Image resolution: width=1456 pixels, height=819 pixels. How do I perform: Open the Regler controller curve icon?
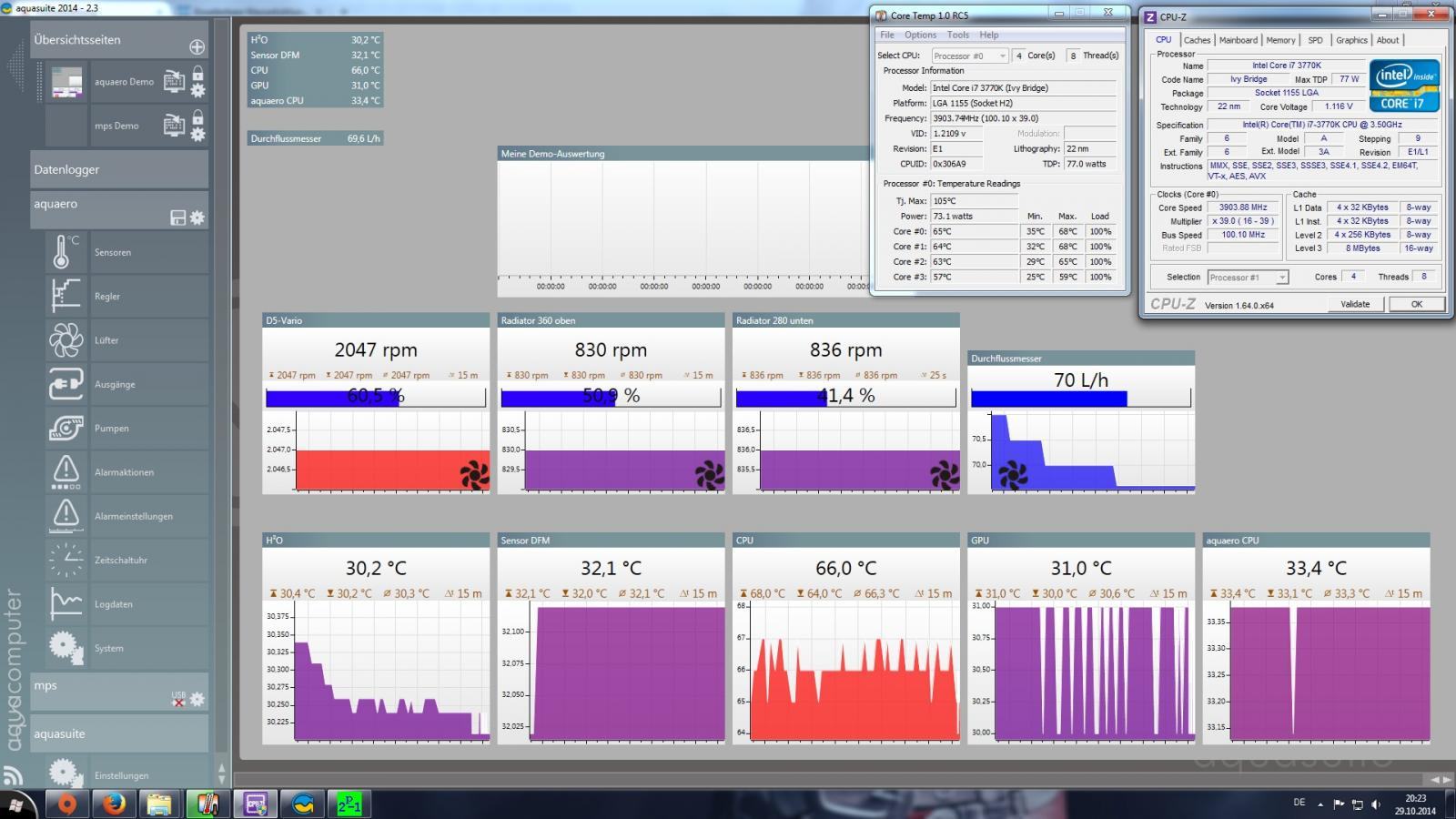point(66,296)
